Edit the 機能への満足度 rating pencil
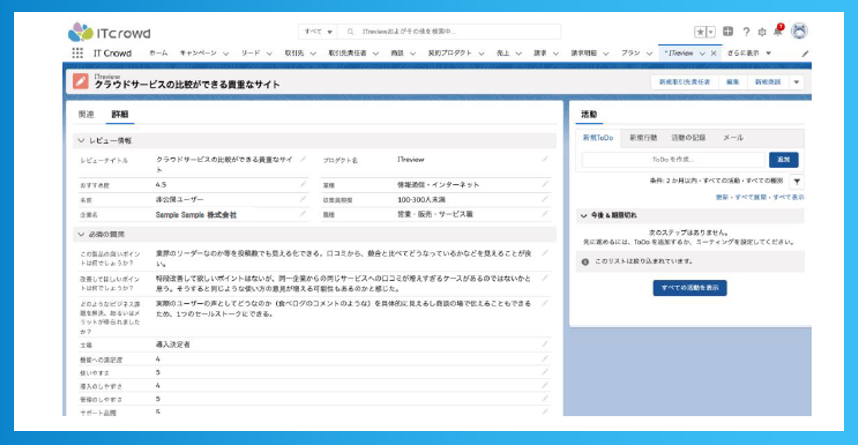Screen dimensions: 858x445 coord(544,359)
